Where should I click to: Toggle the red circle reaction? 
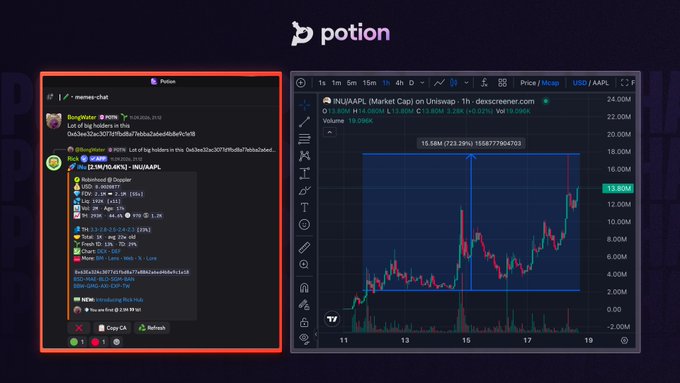tap(98, 342)
